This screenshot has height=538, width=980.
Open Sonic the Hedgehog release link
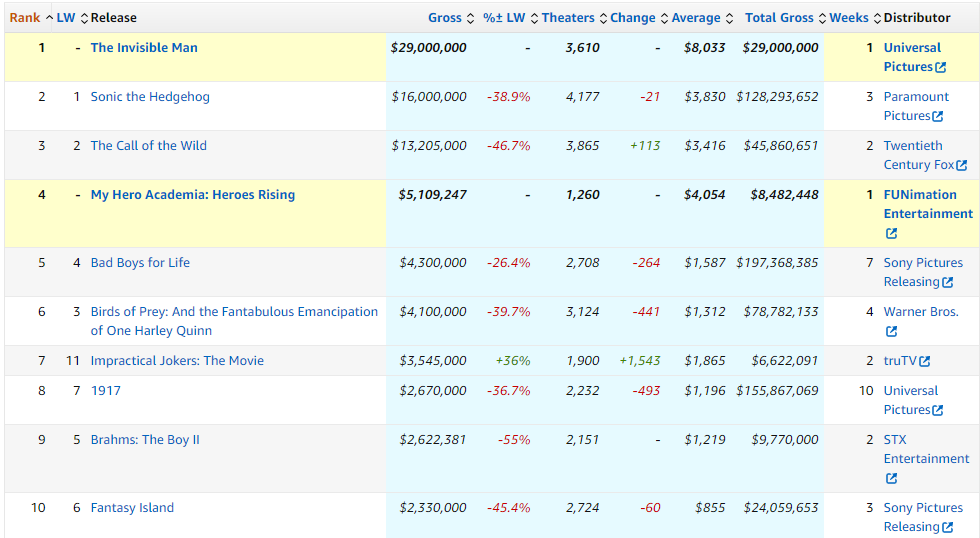150,96
